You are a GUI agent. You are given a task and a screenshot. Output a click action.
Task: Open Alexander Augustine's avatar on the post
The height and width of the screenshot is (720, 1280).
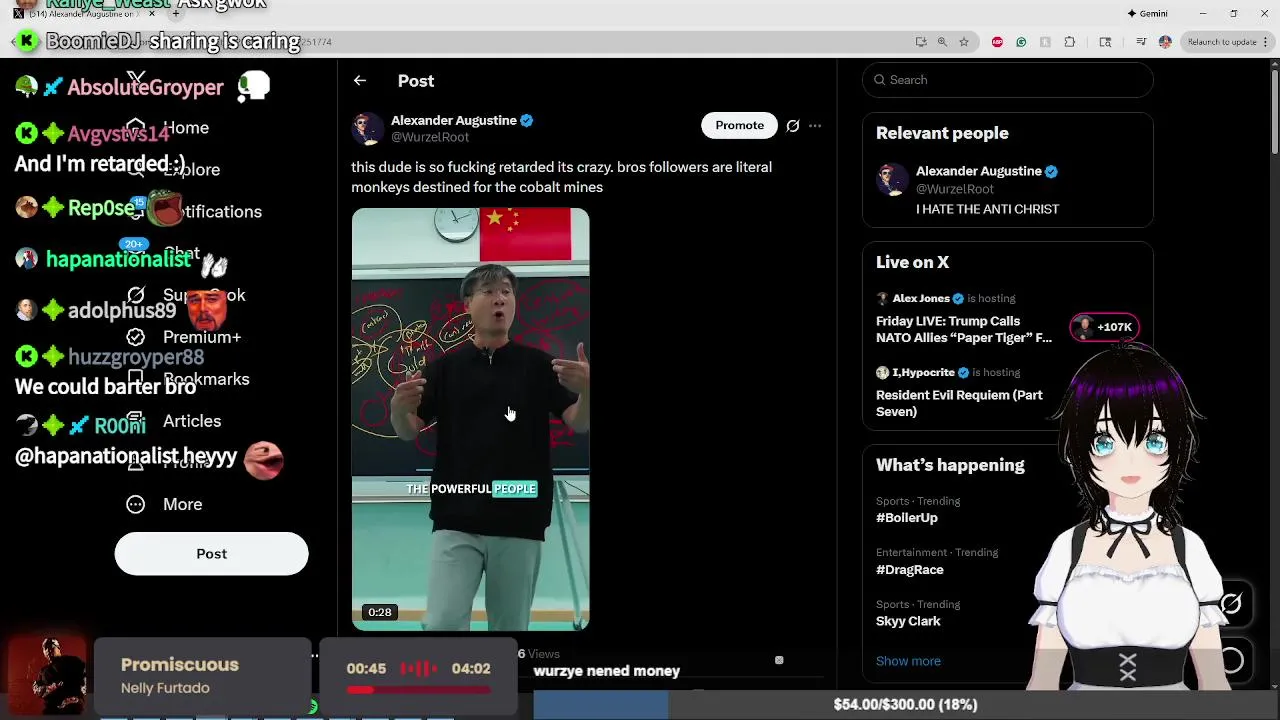pos(367,128)
